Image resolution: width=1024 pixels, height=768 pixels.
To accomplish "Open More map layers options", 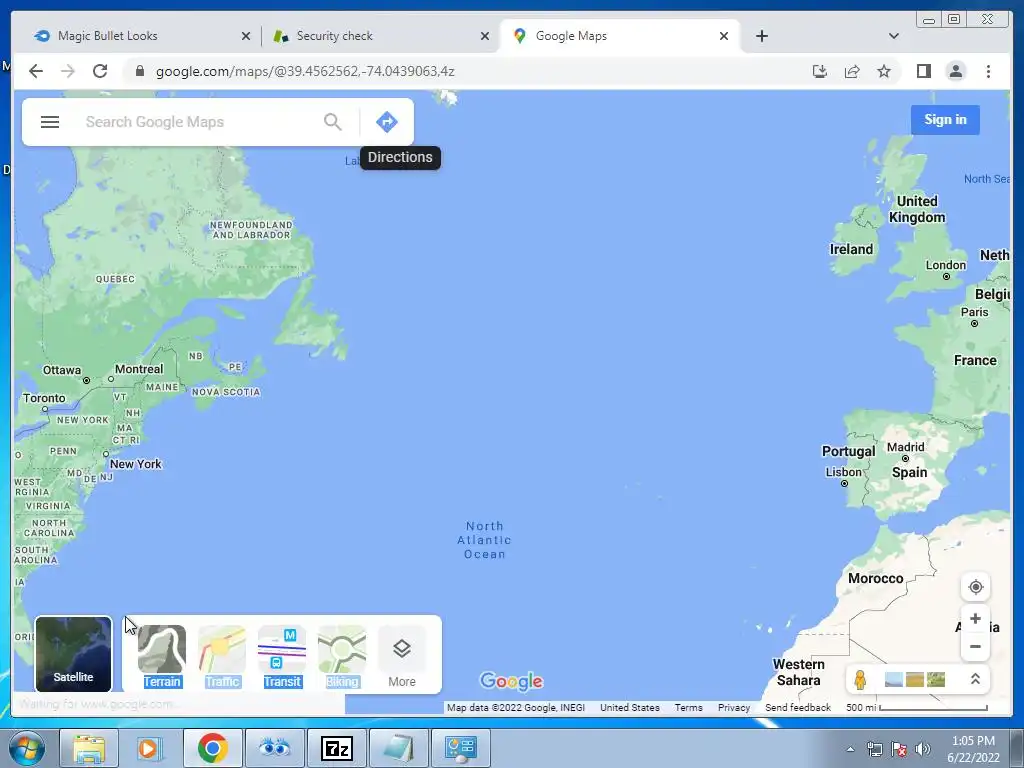I will click(402, 657).
